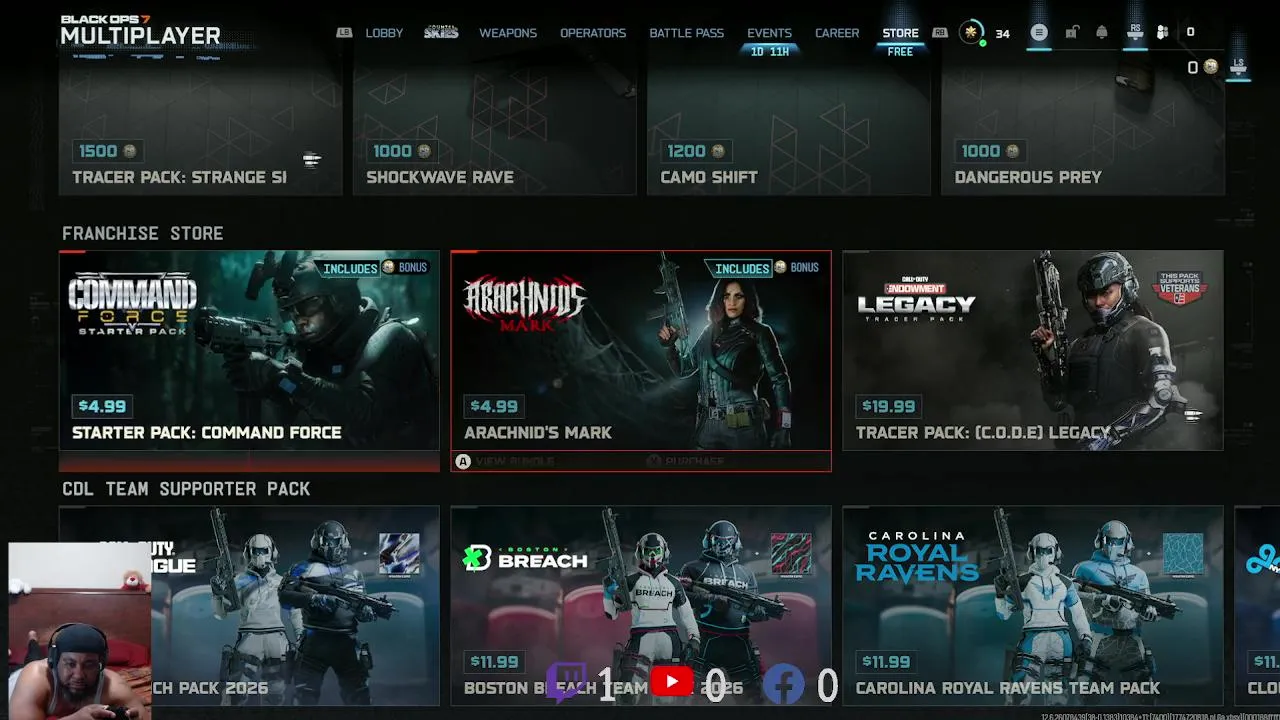Click the RS headset channel icon
The height and width of the screenshot is (720, 1280).
[x=1135, y=33]
